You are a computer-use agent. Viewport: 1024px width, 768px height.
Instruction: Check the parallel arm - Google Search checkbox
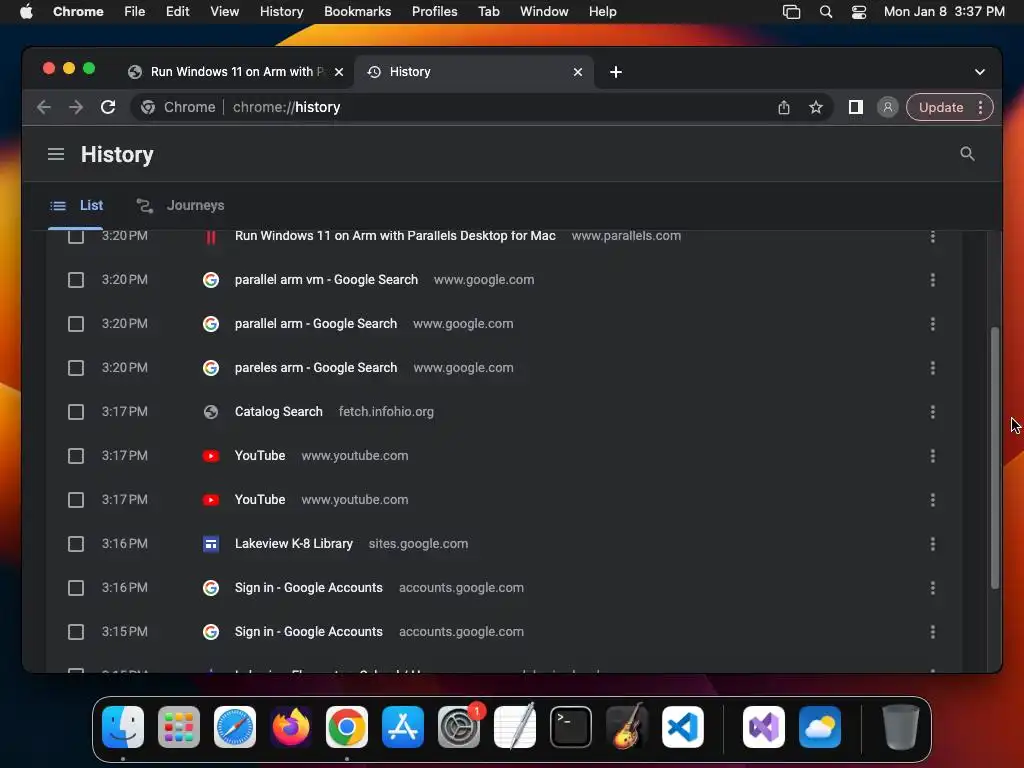click(x=76, y=324)
